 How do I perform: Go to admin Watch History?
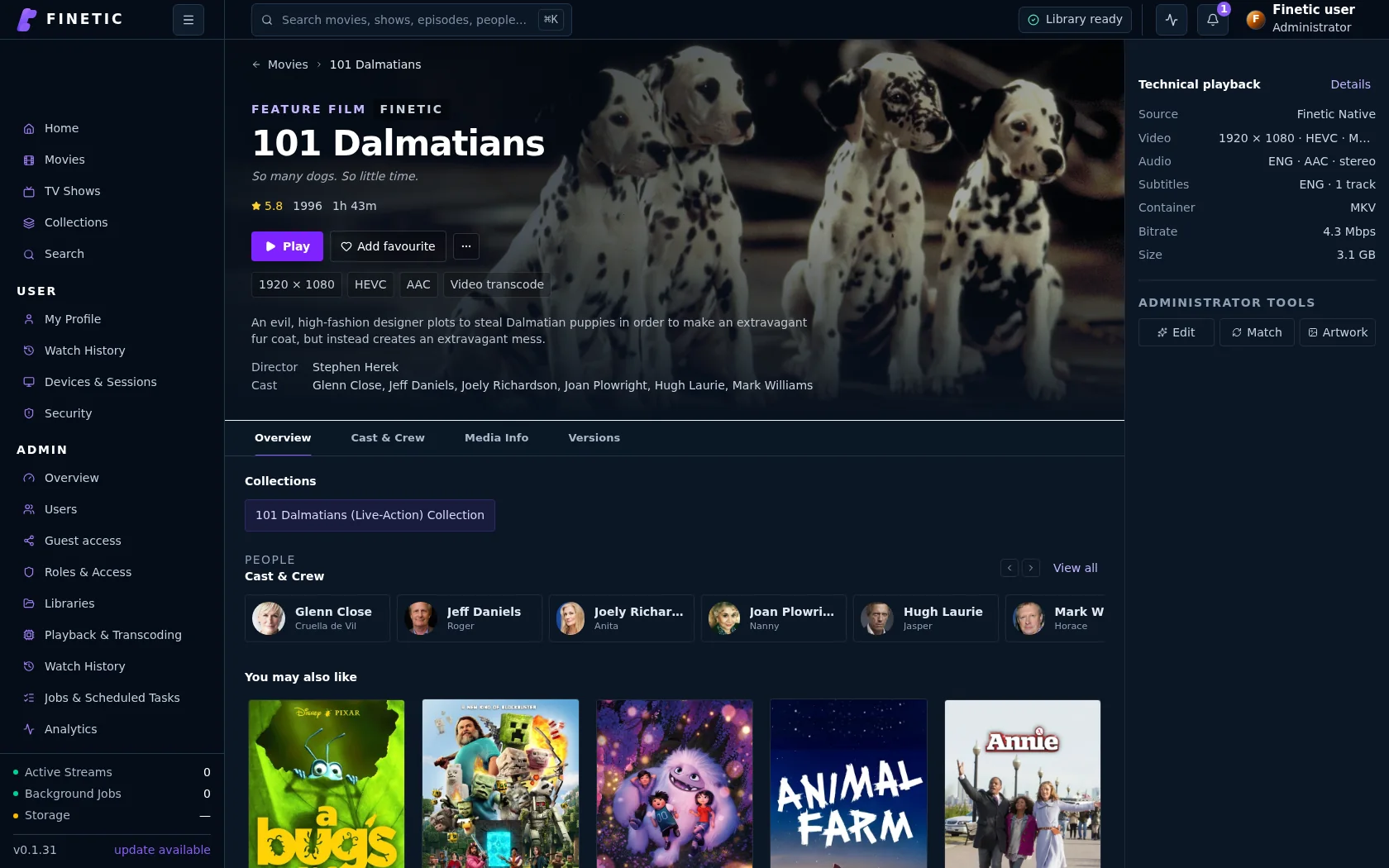point(112,666)
